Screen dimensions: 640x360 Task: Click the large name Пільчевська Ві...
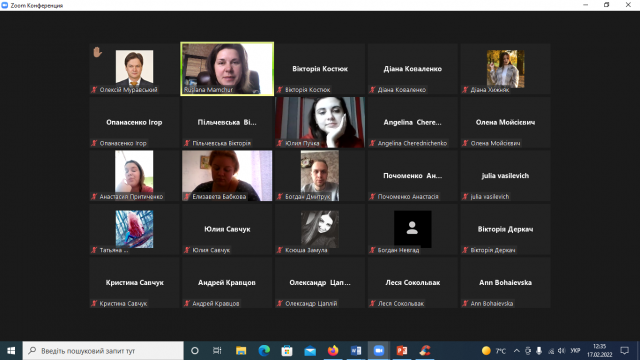pos(227,122)
